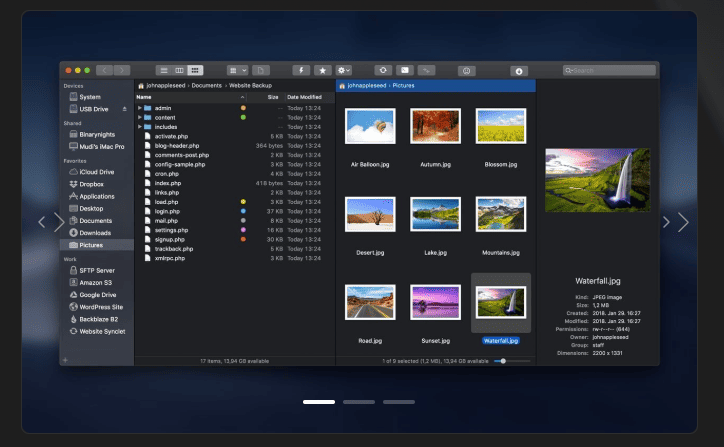This screenshot has width=724, height=447.
Task: Click the plus button at sidebar bottom
Action: [65, 360]
